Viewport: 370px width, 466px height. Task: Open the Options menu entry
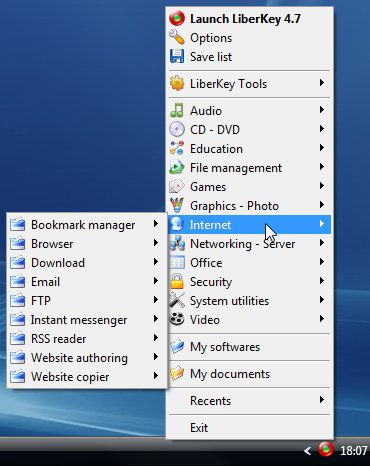(x=249, y=38)
